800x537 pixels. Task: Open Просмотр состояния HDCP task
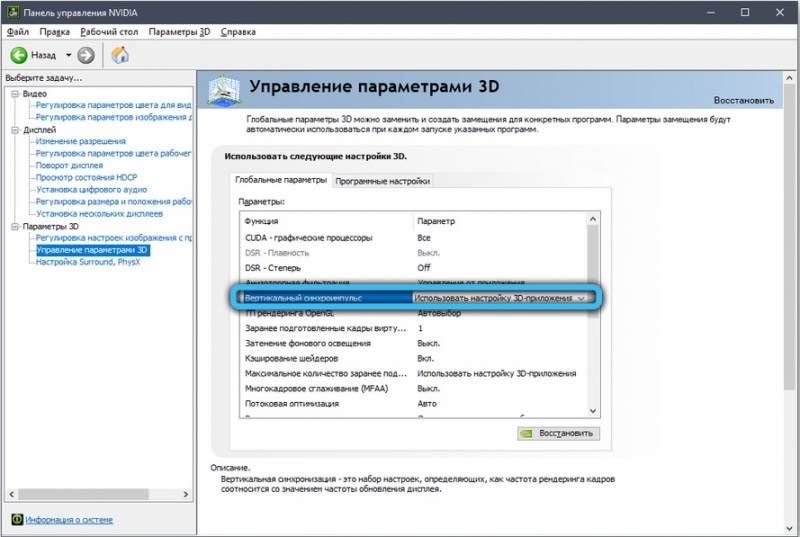coord(86,177)
